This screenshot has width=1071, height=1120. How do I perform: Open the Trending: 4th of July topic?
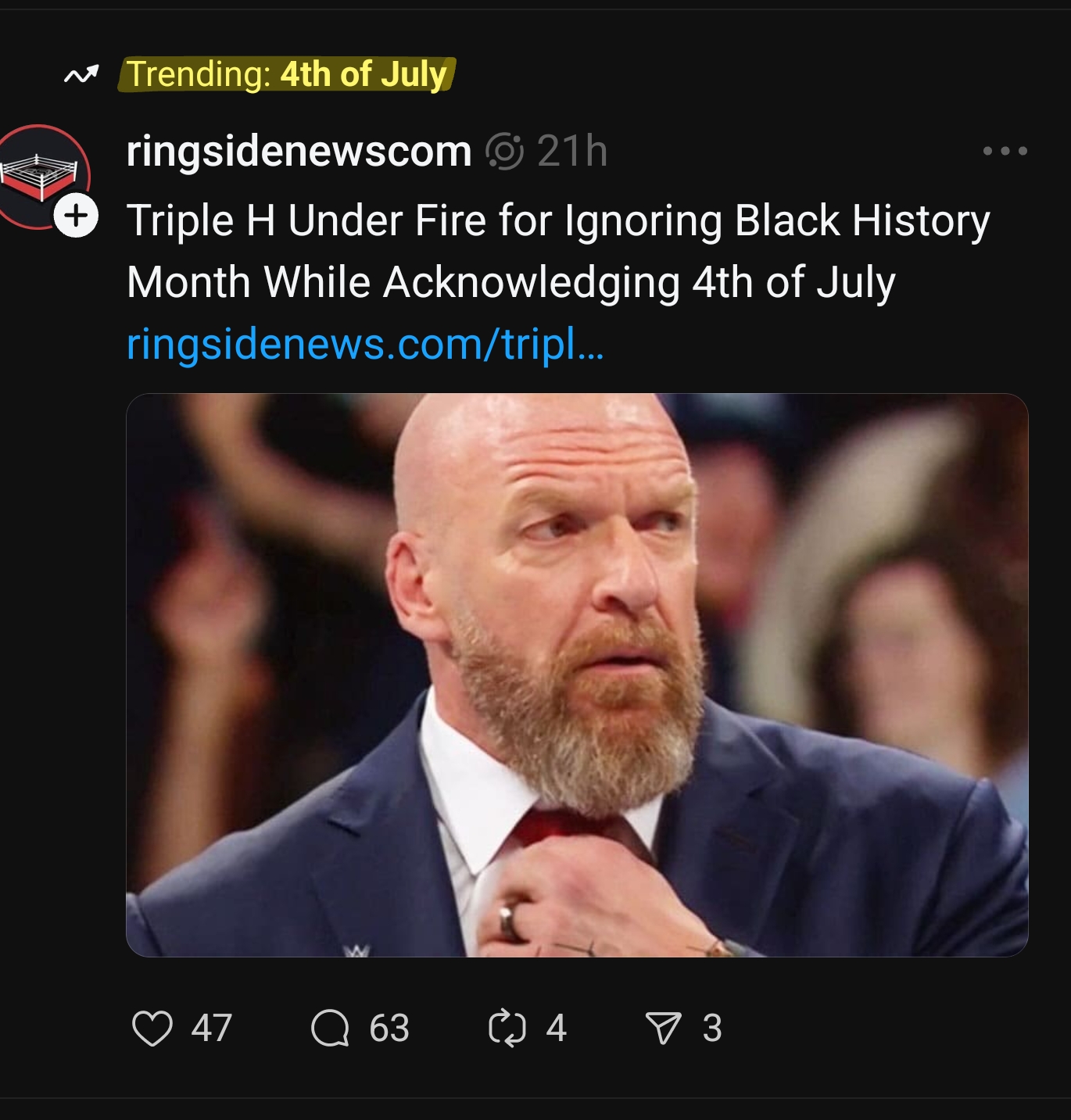click(x=287, y=74)
